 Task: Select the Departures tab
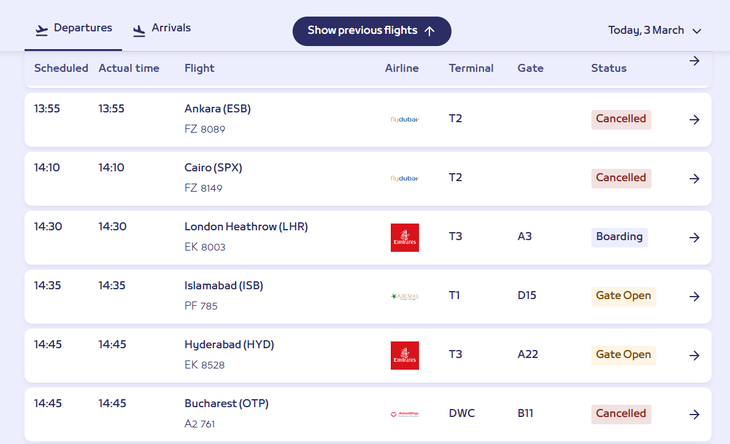(x=74, y=29)
